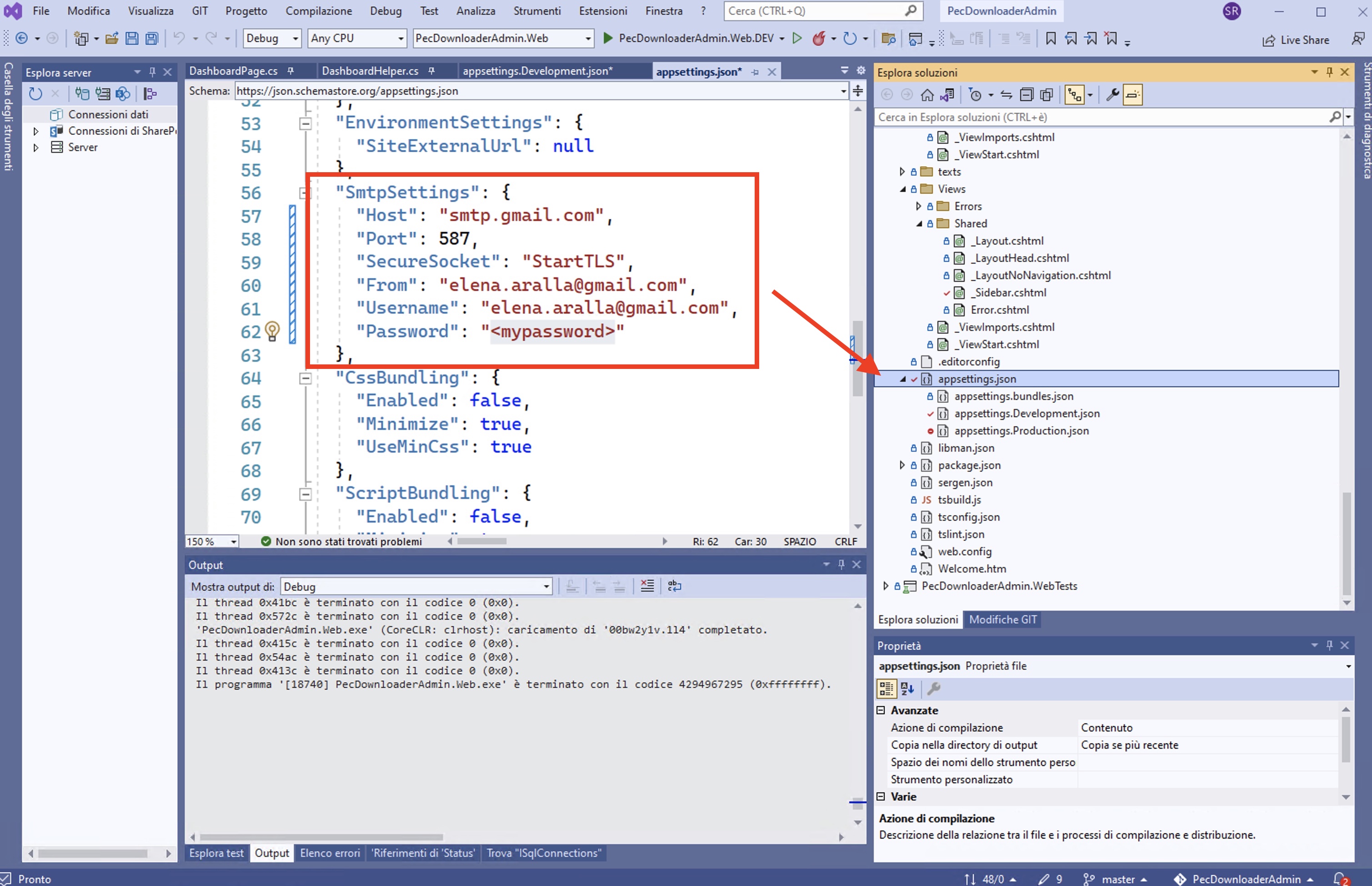Click notifications bell in status bar
This screenshot has width=1372, height=886.
pos(1340,879)
